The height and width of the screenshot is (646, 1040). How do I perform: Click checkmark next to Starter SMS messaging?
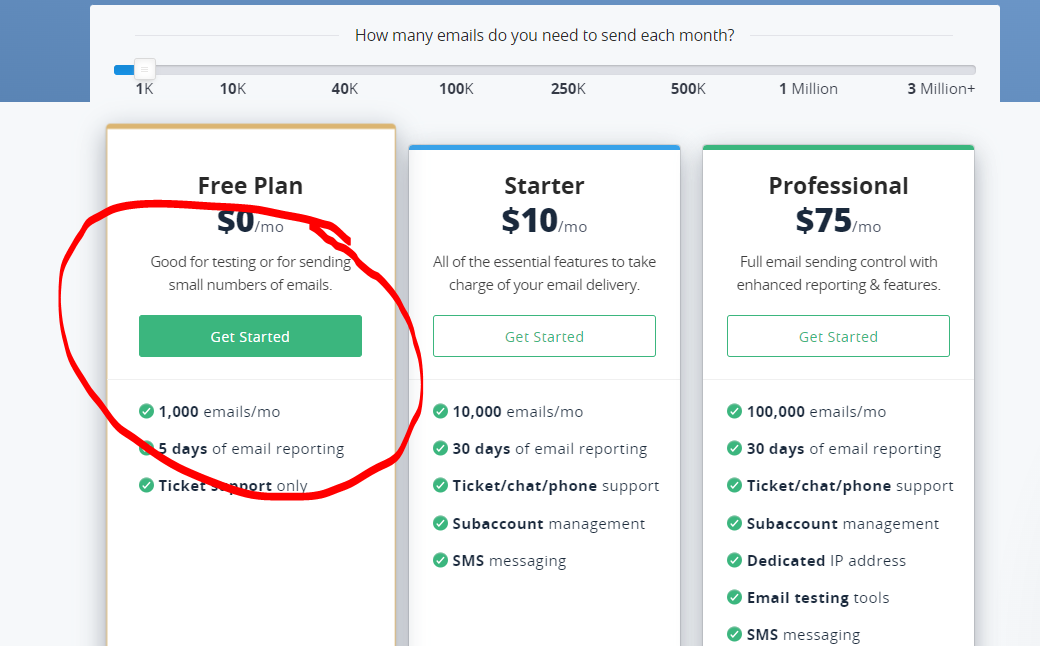pos(440,560)
